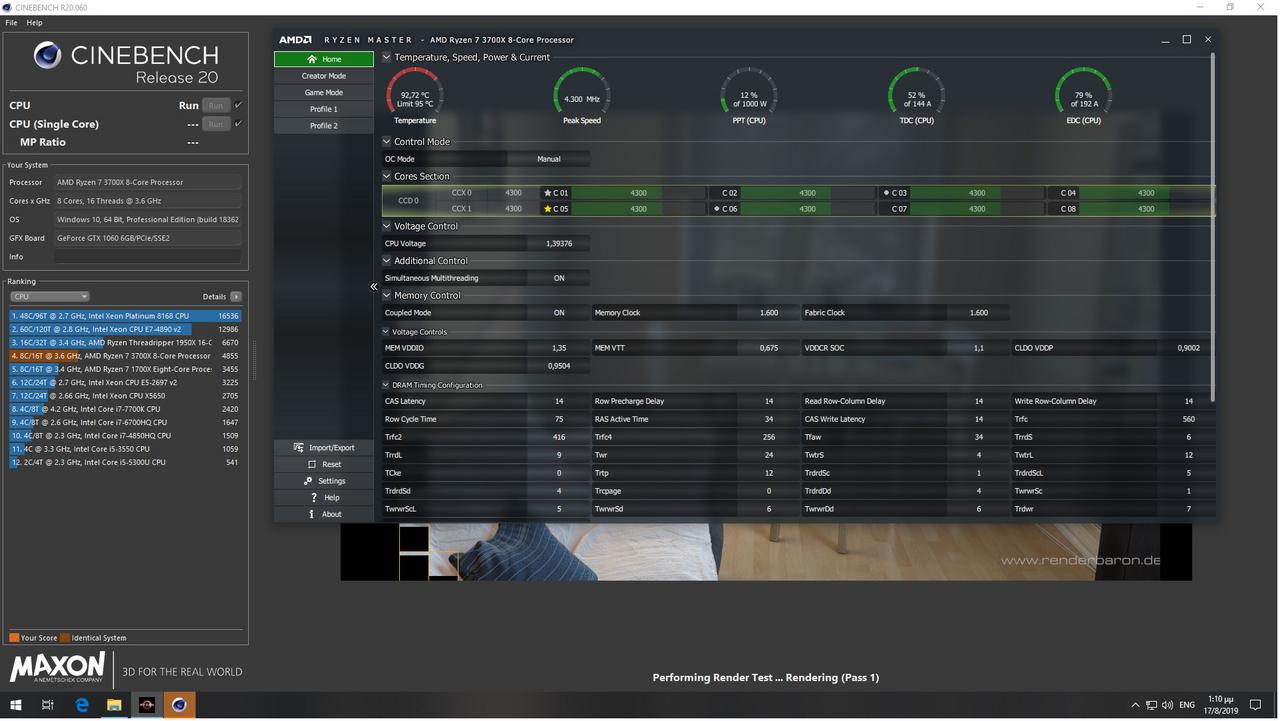Open the Ranking CPU dropdown in Cinebench
Screen dimensions: 1280x721
tap(50, 296)
